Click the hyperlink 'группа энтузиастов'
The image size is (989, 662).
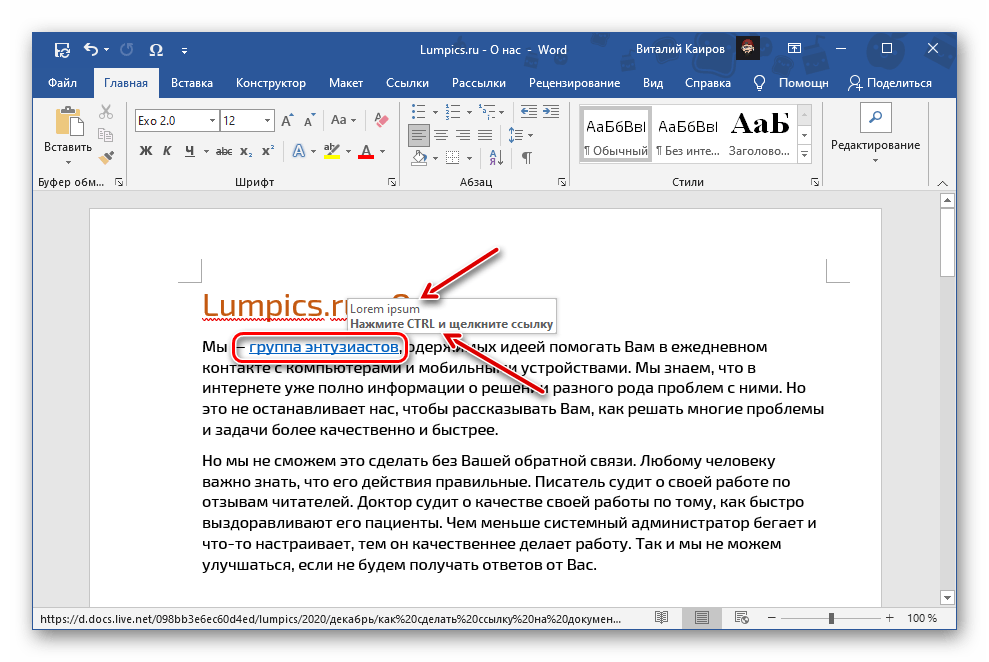point(324,348)
